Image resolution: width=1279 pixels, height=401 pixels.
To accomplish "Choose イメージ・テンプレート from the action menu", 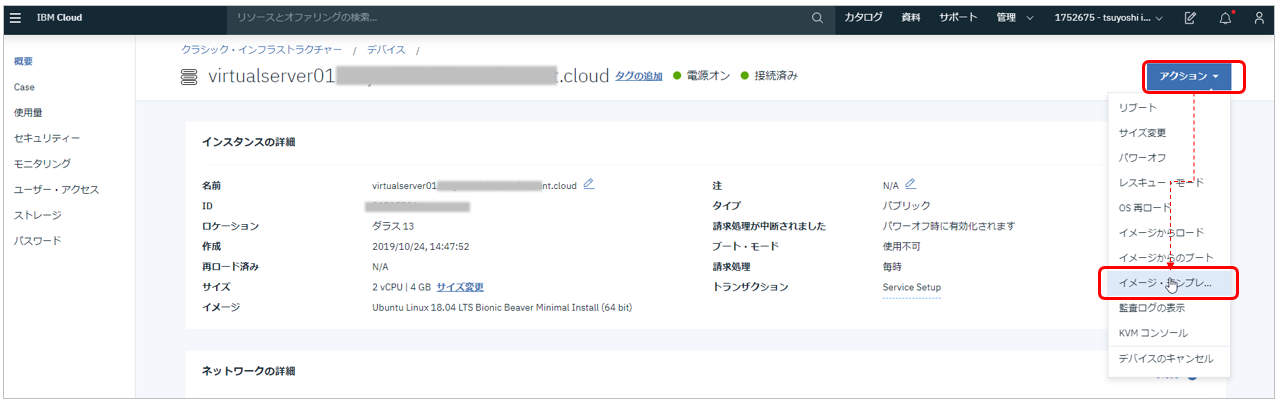I will click(x=1169, y=283).
